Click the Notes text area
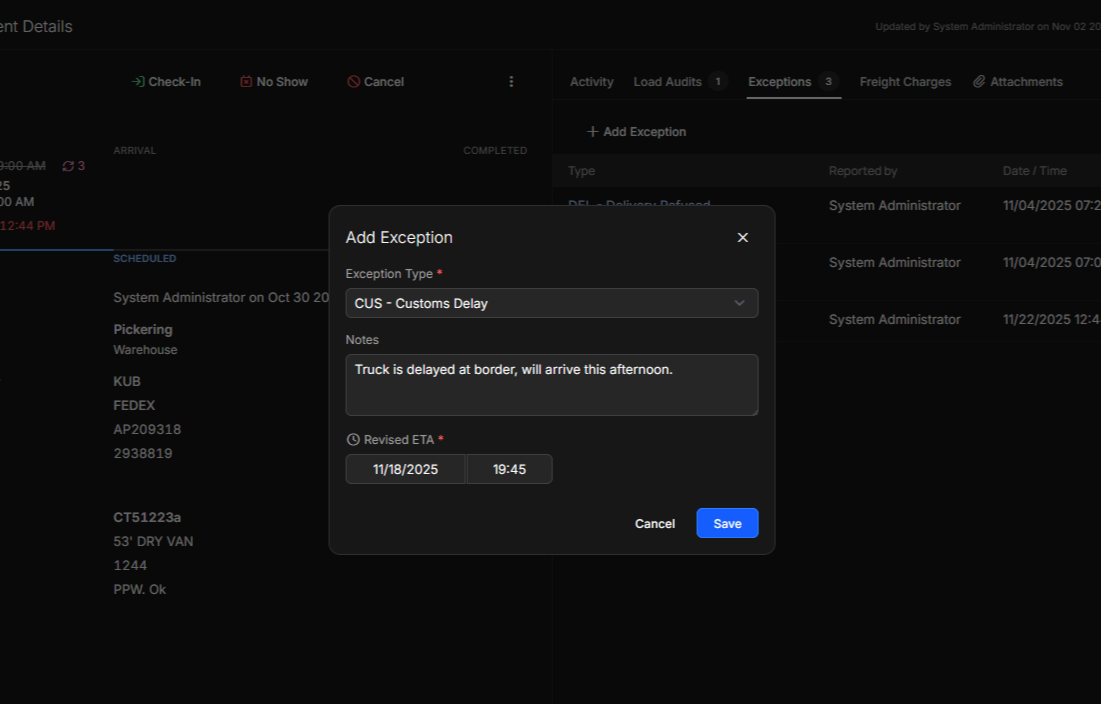The width and height of the screenshot is (1101, 704). pos(551,384)
